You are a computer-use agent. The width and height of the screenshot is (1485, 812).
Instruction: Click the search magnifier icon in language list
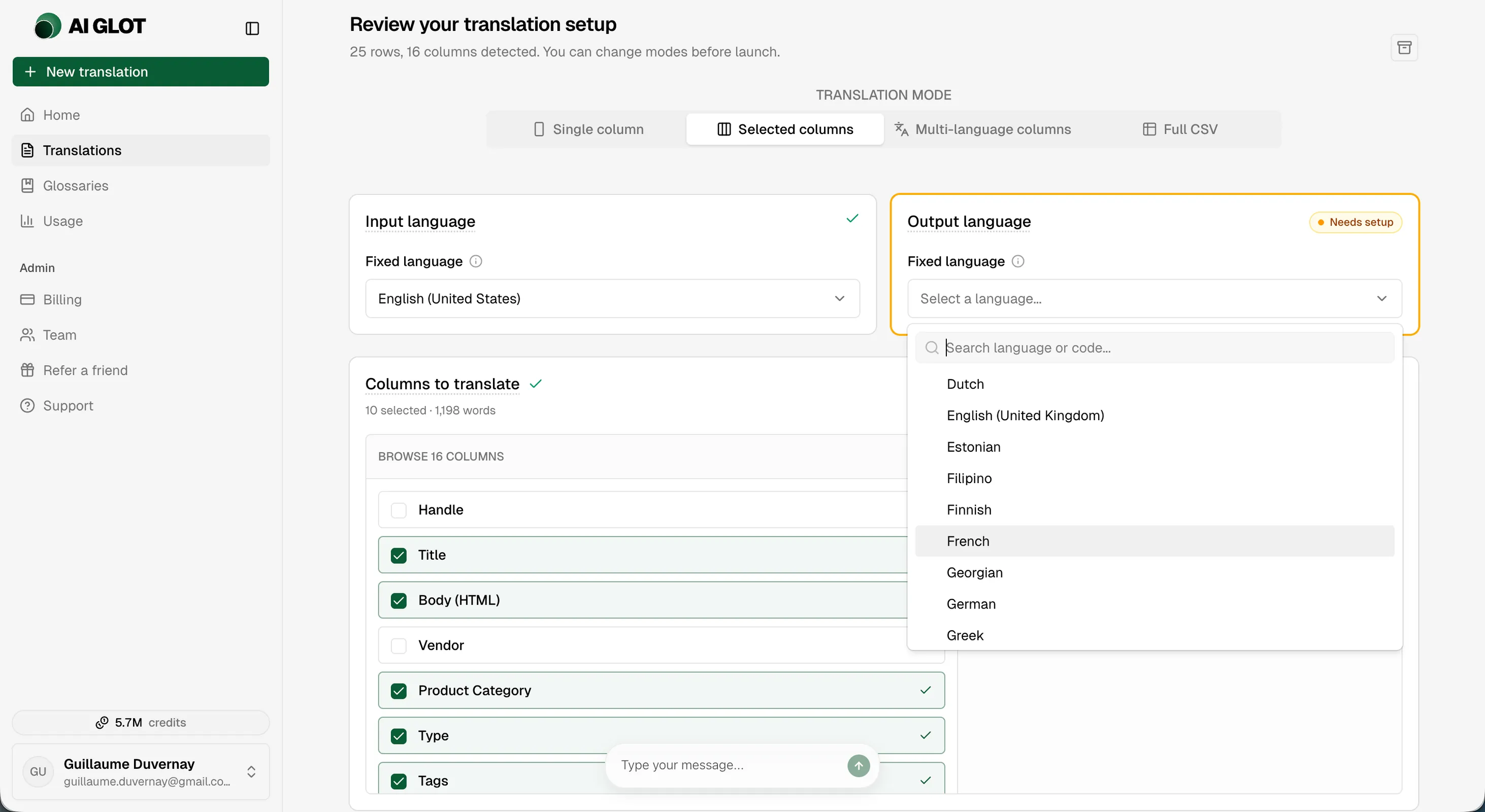pyautogui.click(x=932, y=348)
